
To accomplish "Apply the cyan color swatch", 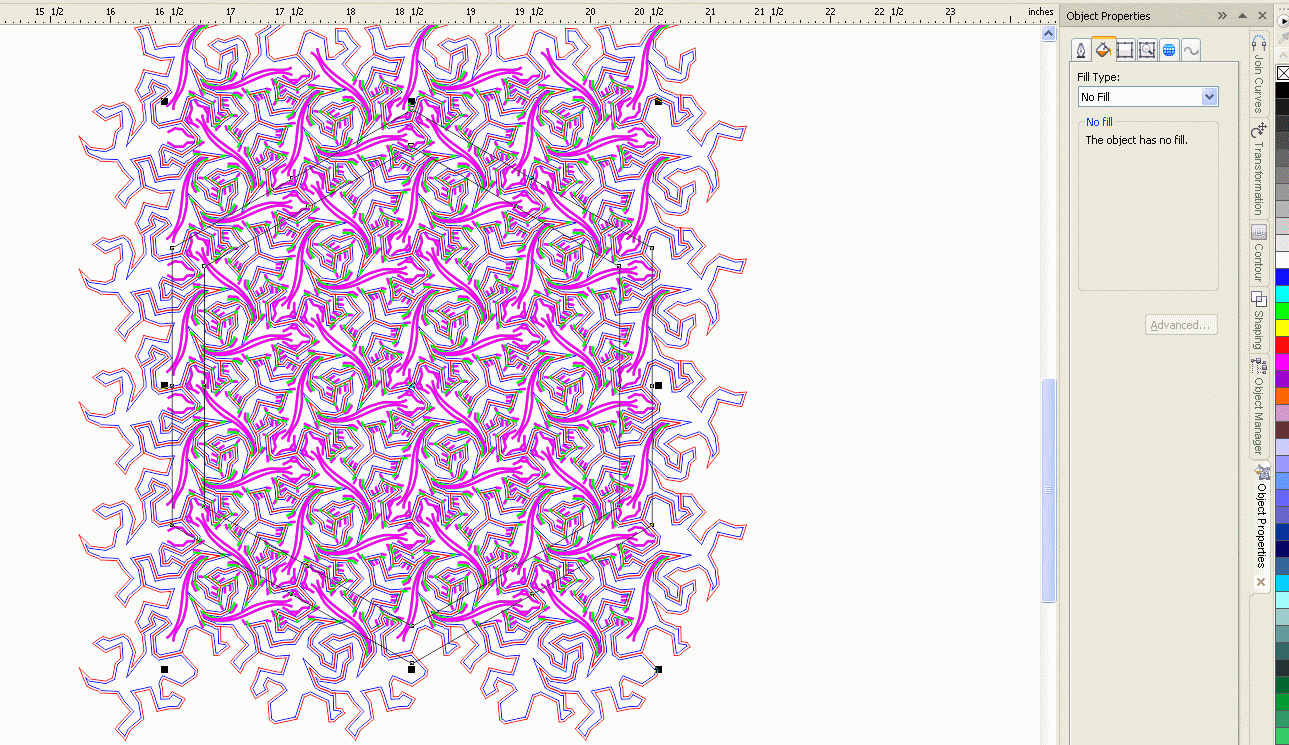I will tap(1283, 294).
